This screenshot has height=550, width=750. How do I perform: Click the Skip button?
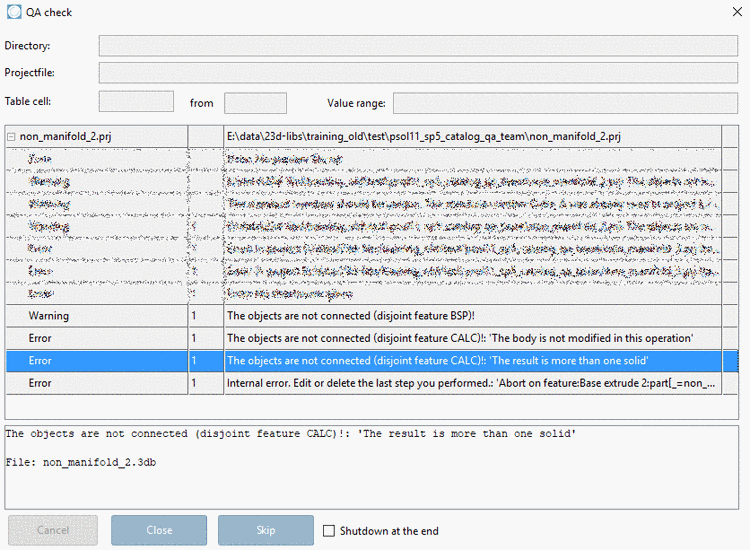(266, 530)
